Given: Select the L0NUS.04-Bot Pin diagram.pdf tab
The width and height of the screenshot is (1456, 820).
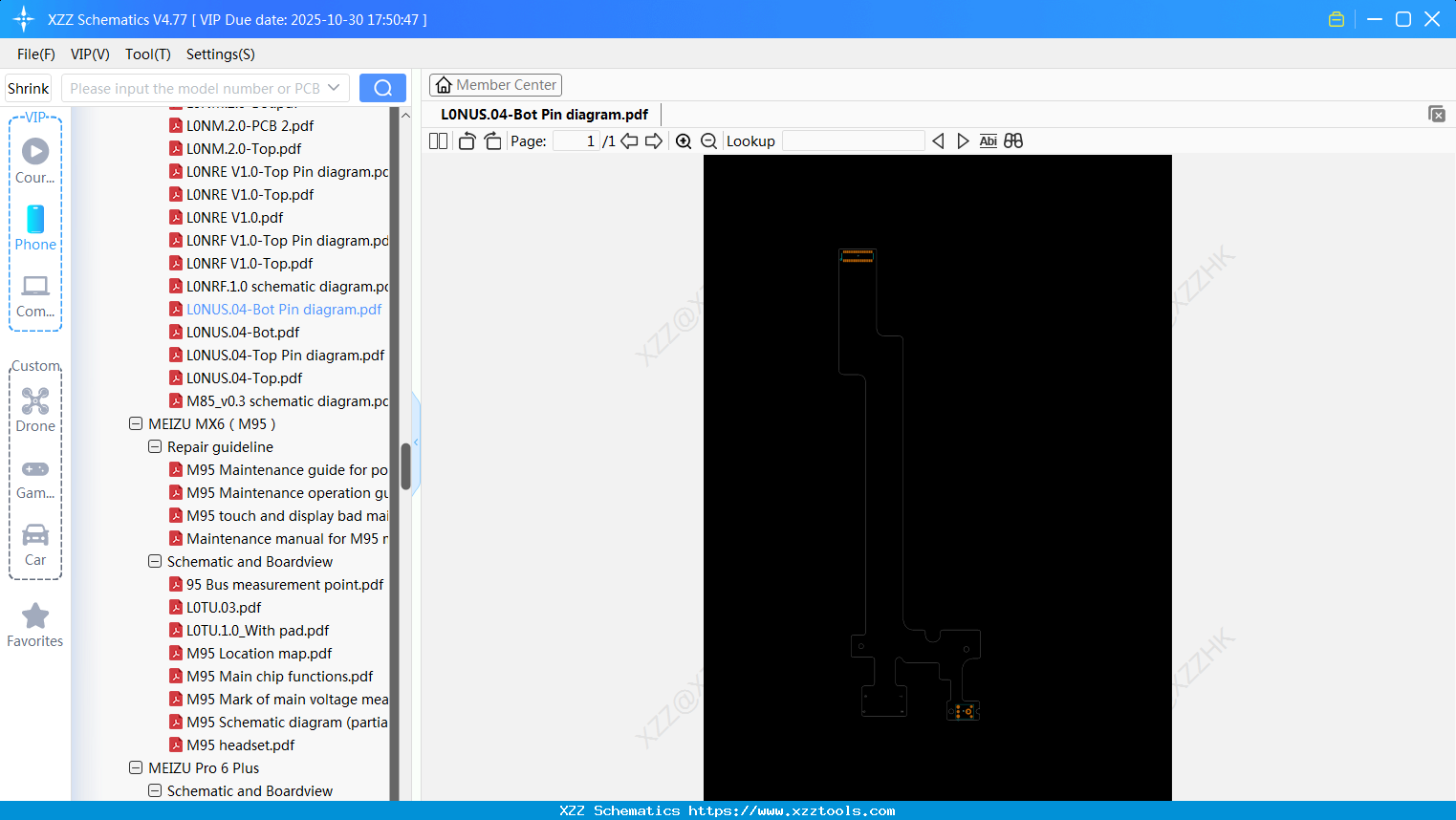Looking at the screenshot, I should (543, 114).
